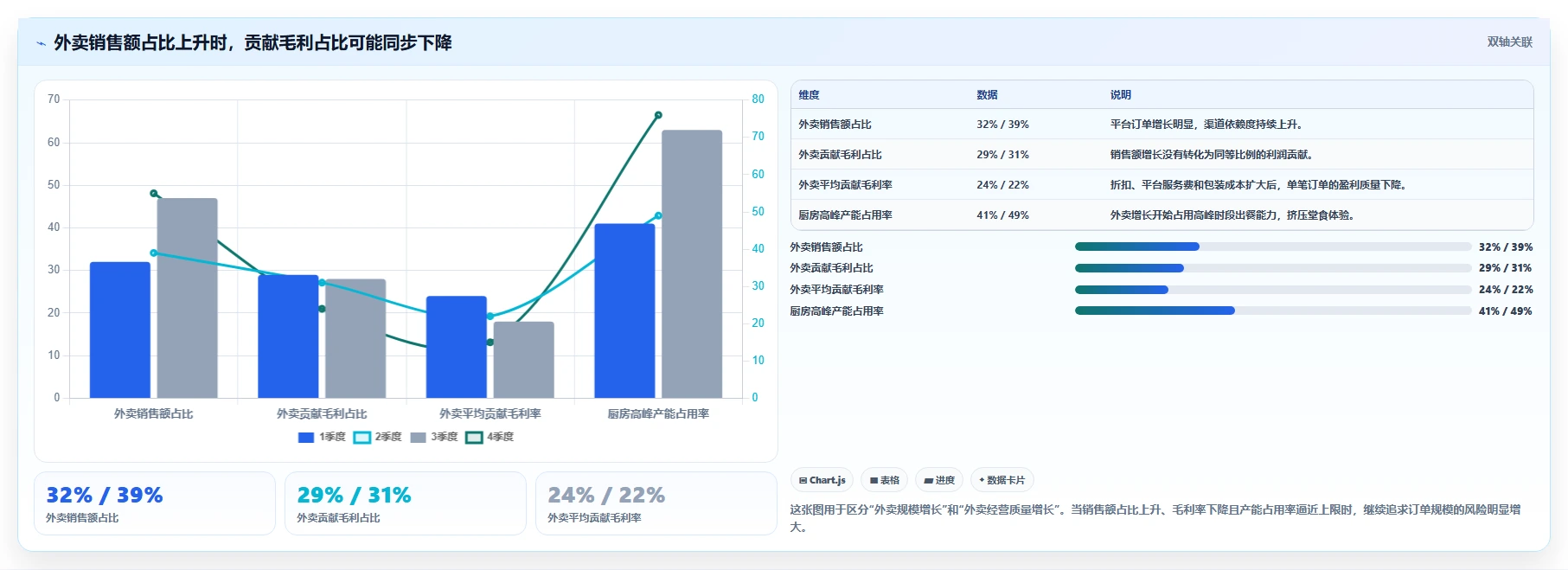Screen dimensions: 1568x570
Task: Click the gray 3季度 bar for 外卖贡献毛利占比
Action: pyautogui.click(x=355, y=338)
